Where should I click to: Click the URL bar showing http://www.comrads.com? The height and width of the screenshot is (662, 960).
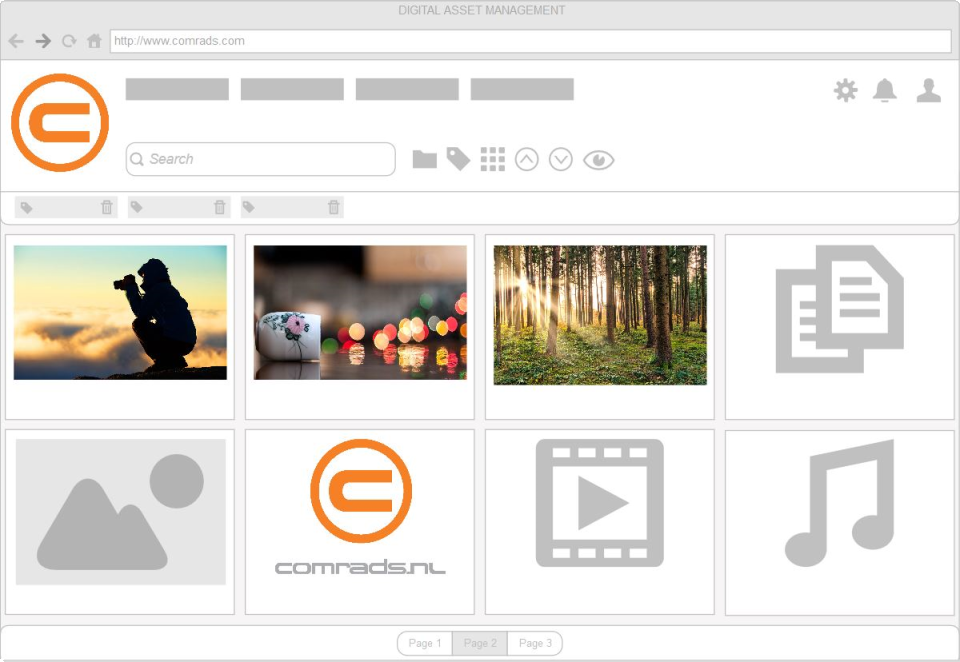coord(530,41)
